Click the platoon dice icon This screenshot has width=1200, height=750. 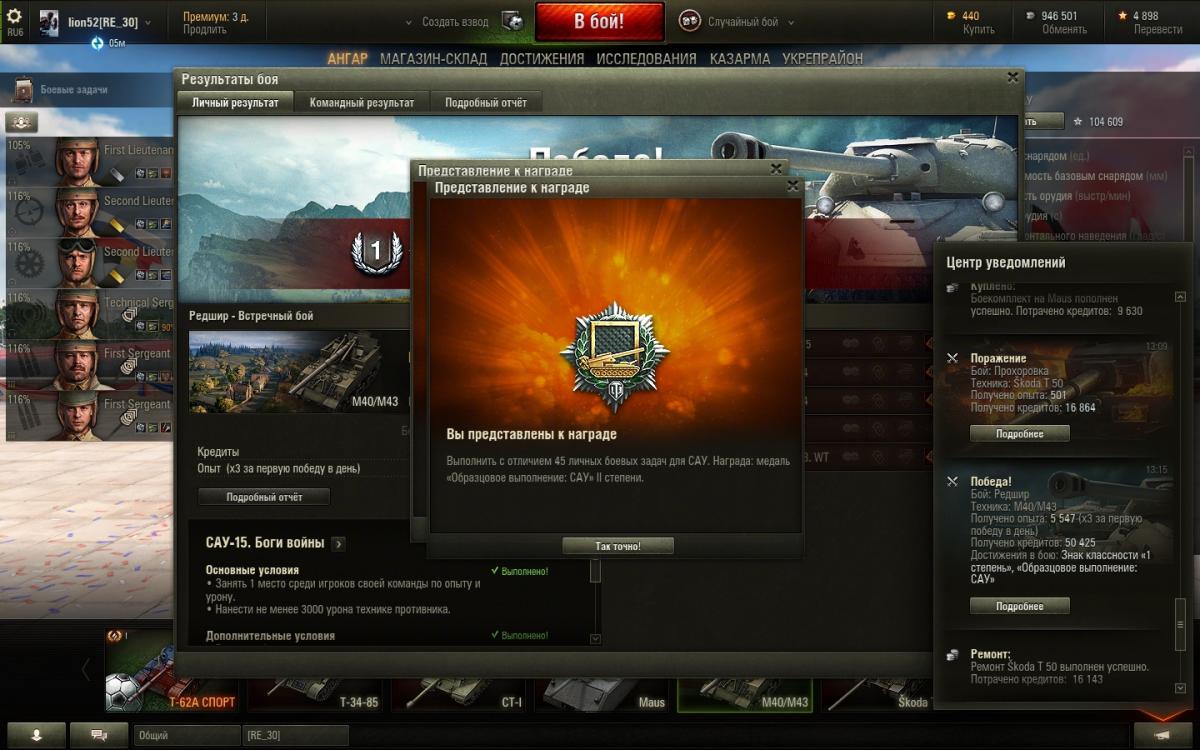click(x=512, y=21)
